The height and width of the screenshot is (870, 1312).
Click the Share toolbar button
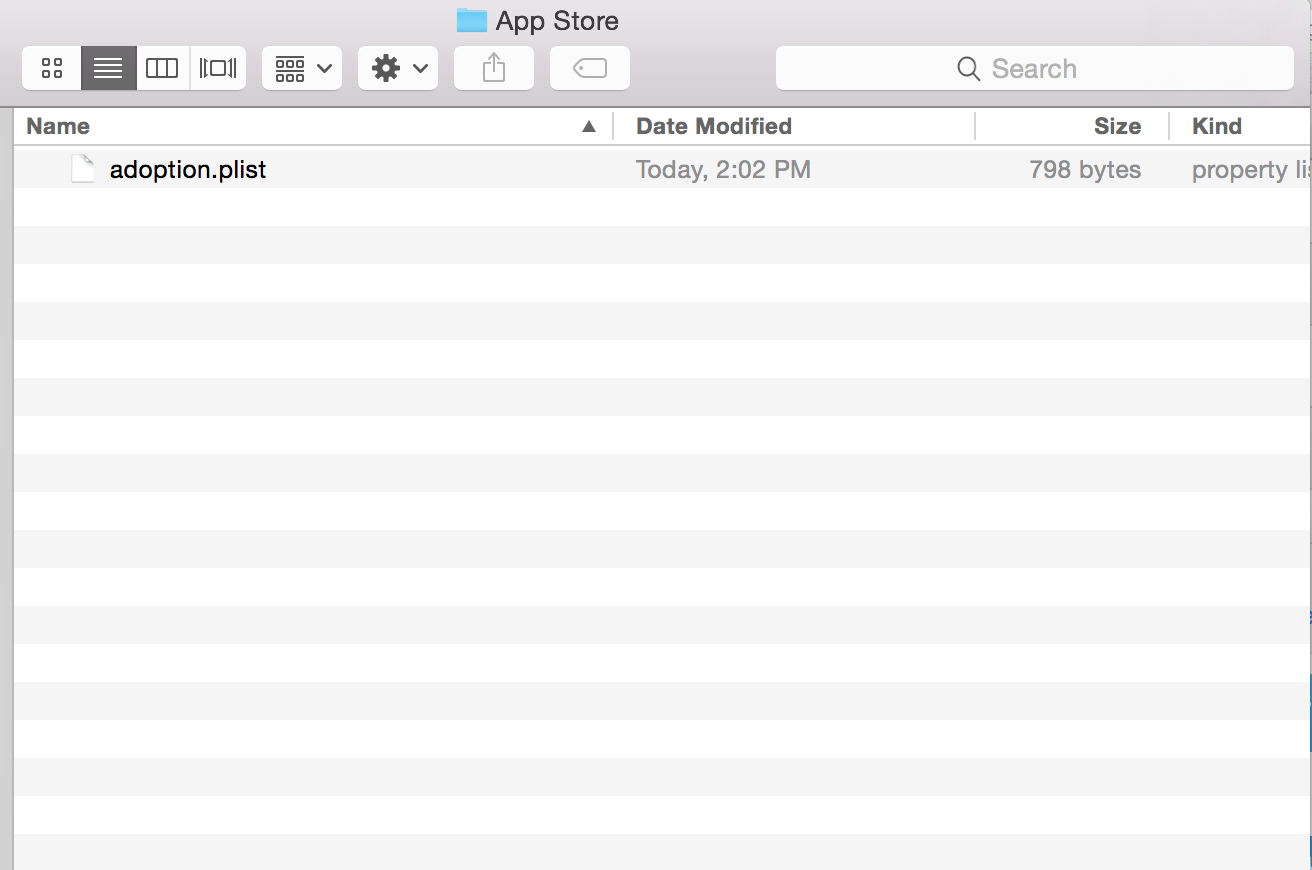pos(494,69)
